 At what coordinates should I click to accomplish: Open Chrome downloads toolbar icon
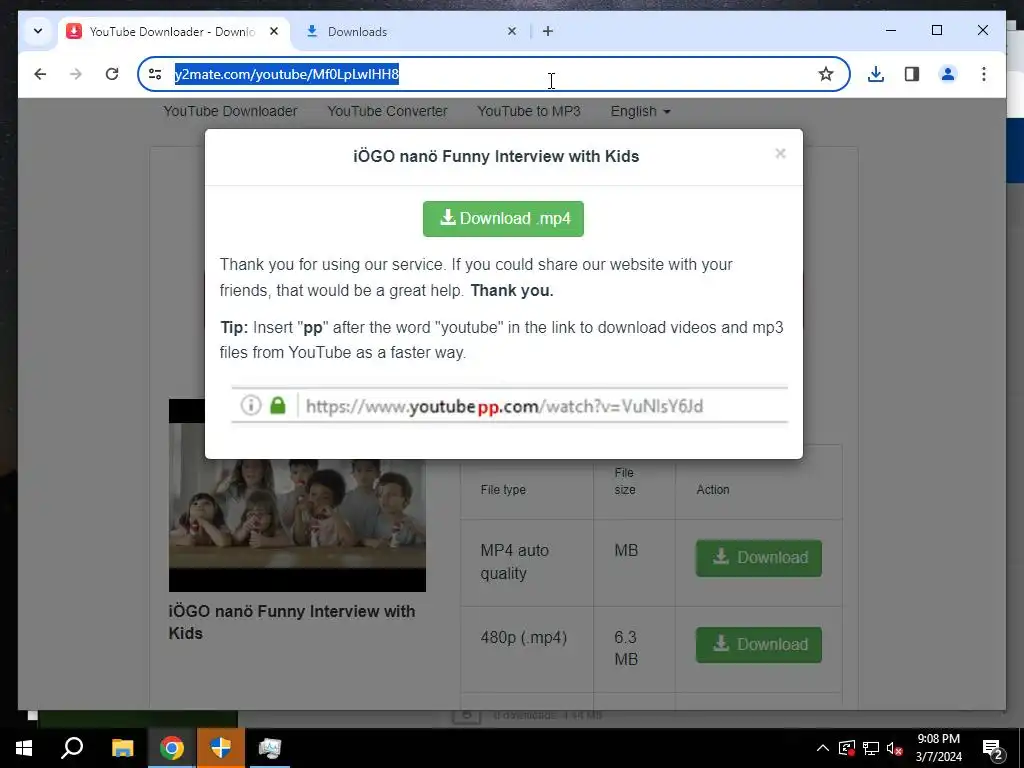click(876, 74)
